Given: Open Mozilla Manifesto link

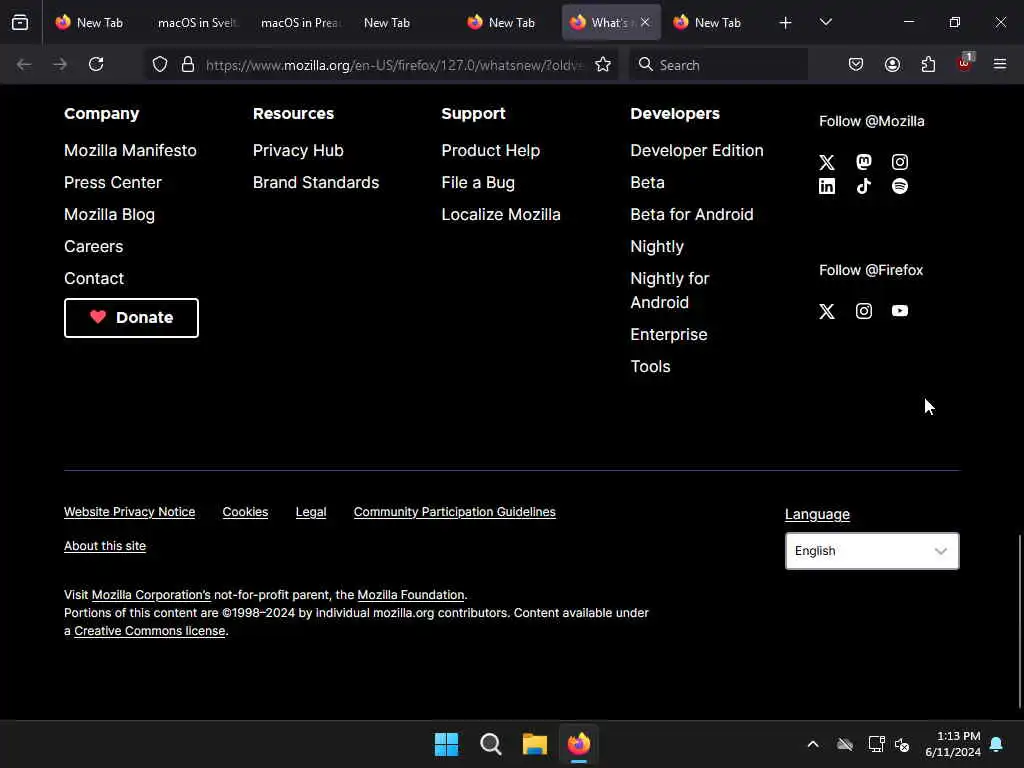Looking at the screenshot, I should point(130,150).
